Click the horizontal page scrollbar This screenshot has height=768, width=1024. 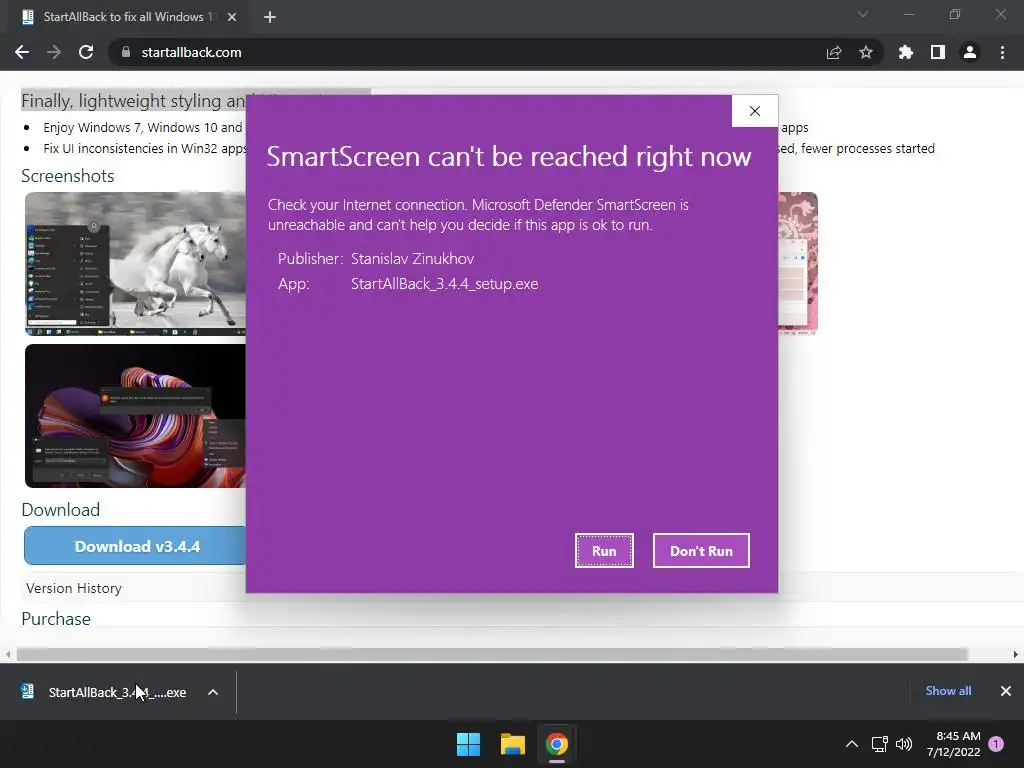pos(492,654)
